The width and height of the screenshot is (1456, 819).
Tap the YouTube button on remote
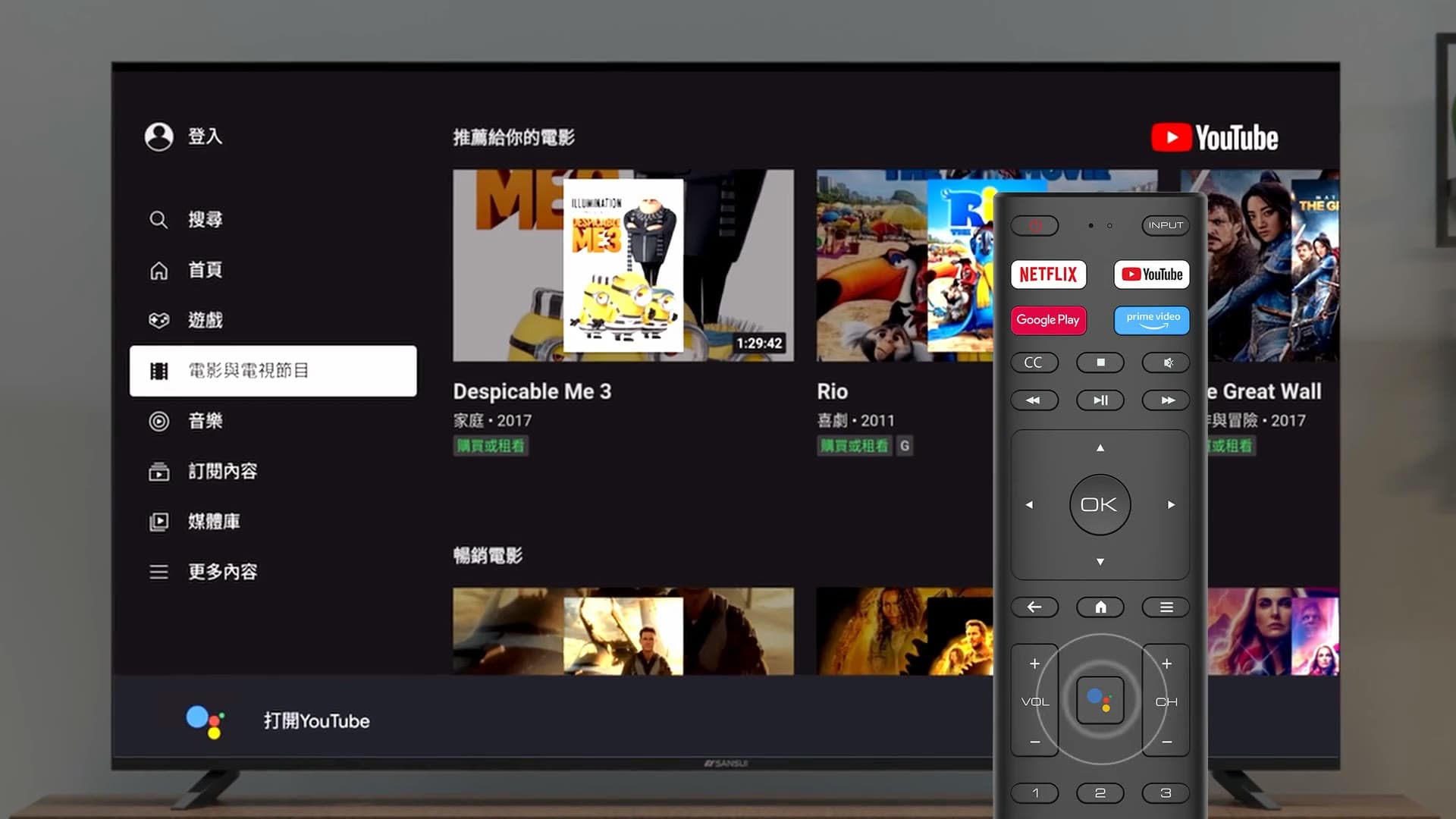pos(1152,275)
